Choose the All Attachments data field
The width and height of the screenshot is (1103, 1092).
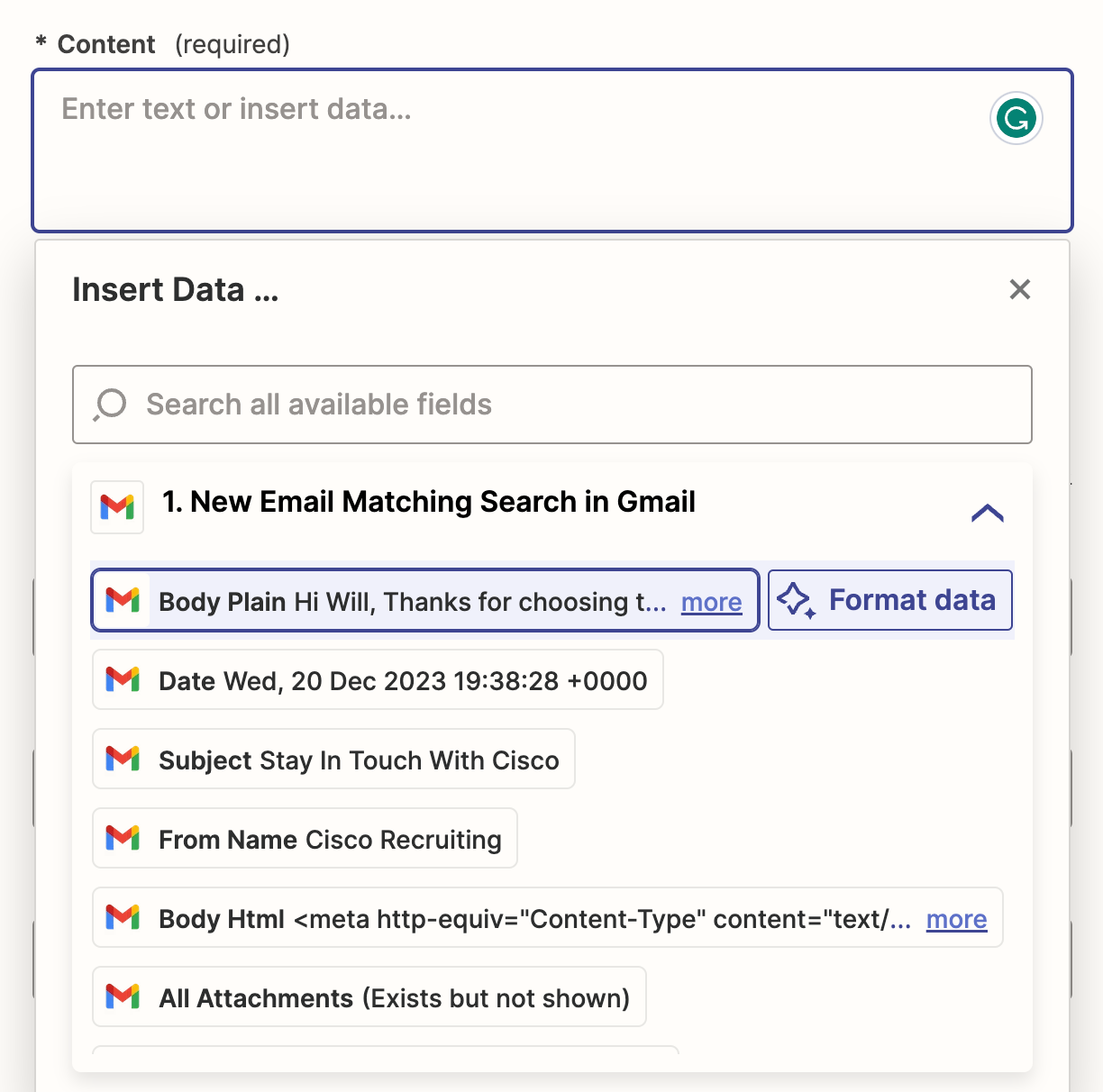[x=394, y=997]
